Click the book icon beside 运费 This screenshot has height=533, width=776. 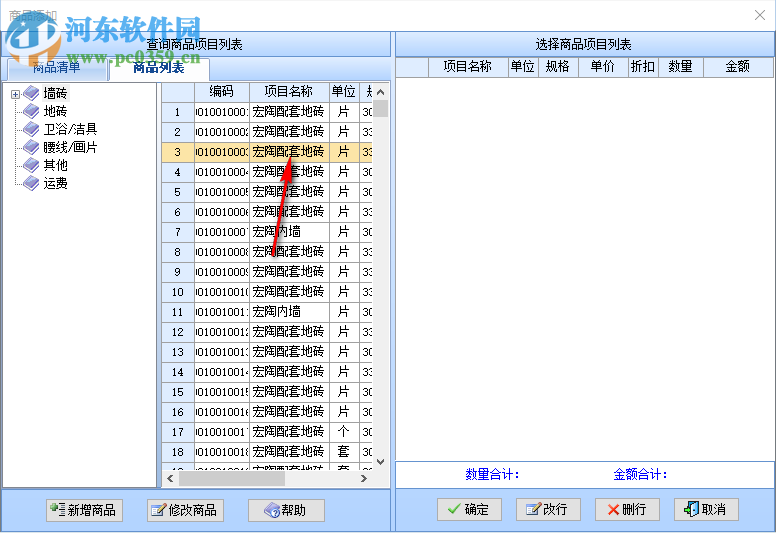(x=31, y=183)
